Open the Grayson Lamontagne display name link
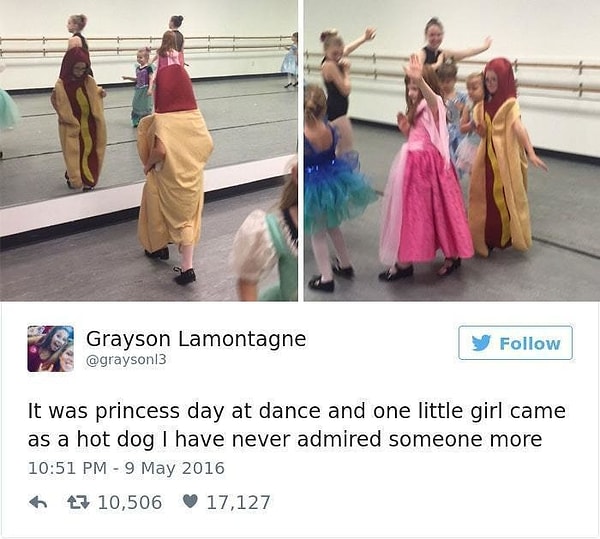 [x=196, y=339]
